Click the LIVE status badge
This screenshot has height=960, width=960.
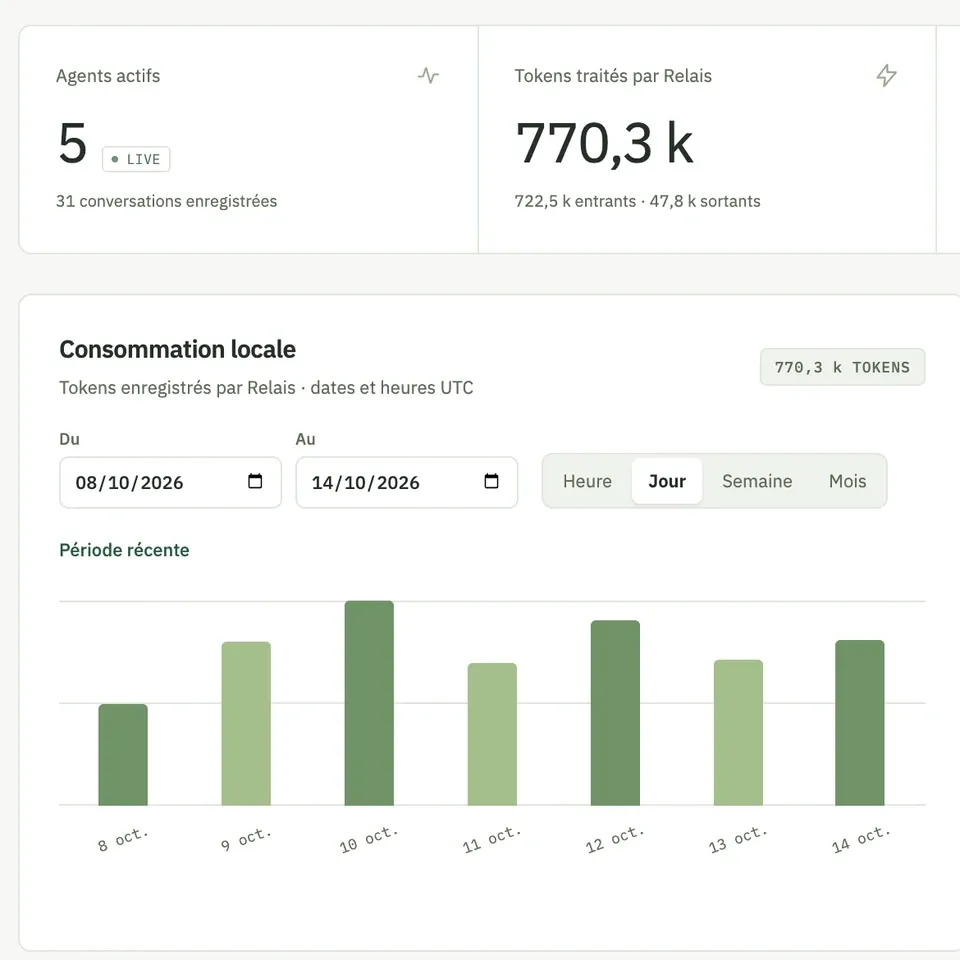click(x=136, y=159)
